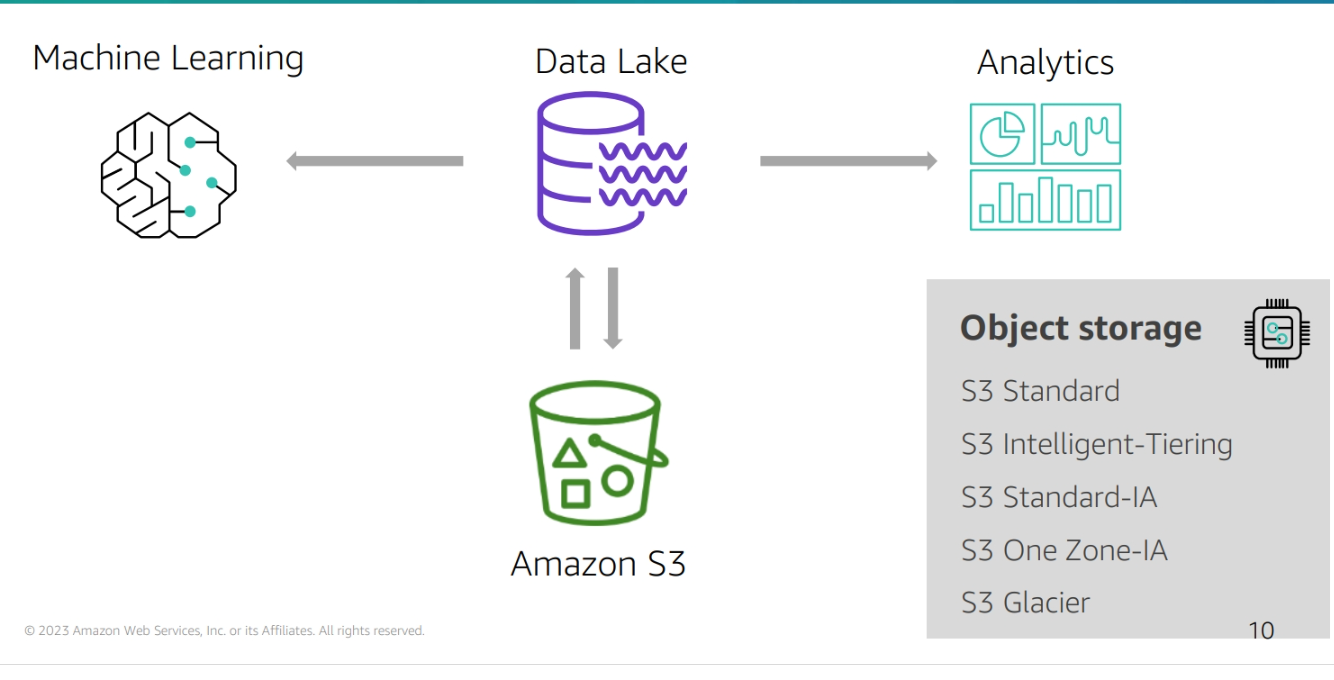Viewport: 1334px width, 680px height.
Task: Click the Object storage chip icon
Action: point(1277,332)
